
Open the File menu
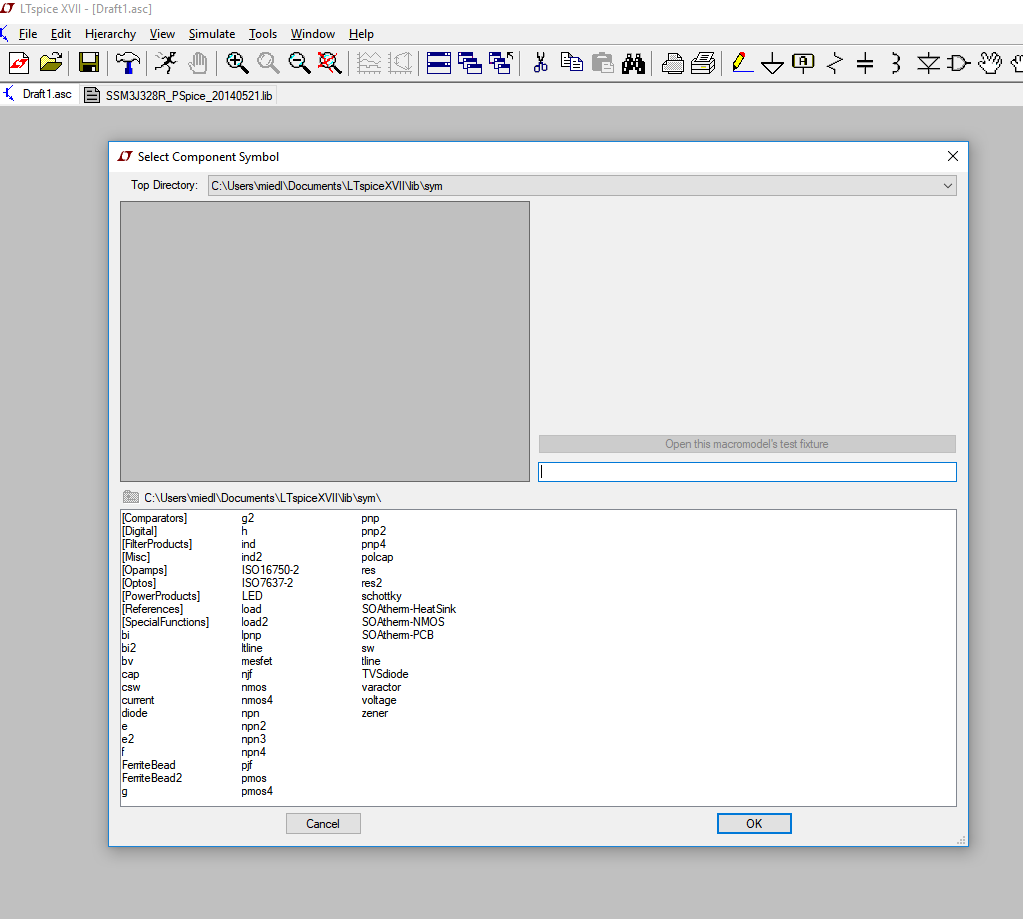coord(28,34)
